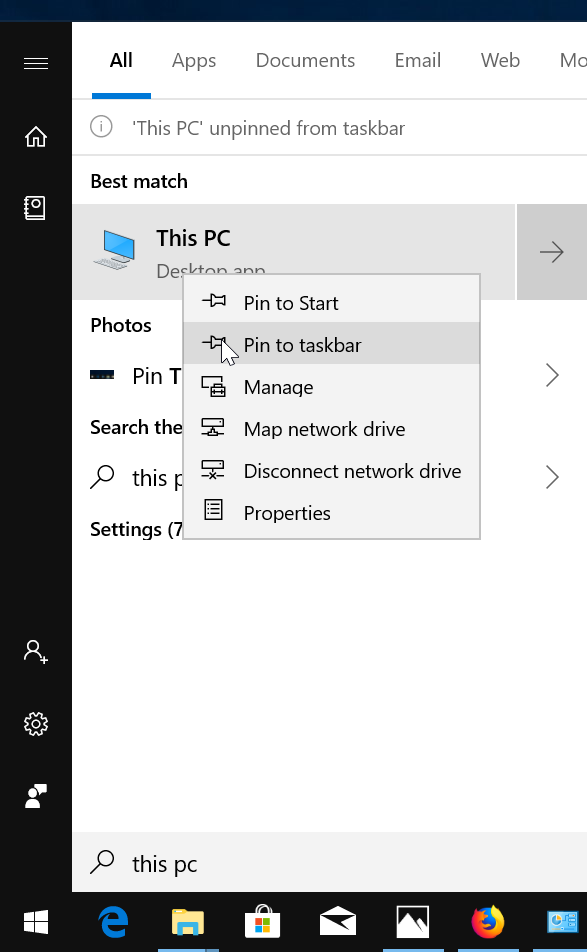Select Map network drive option
The width and height of the screenshot is (587, 952).
click(324, 428)
